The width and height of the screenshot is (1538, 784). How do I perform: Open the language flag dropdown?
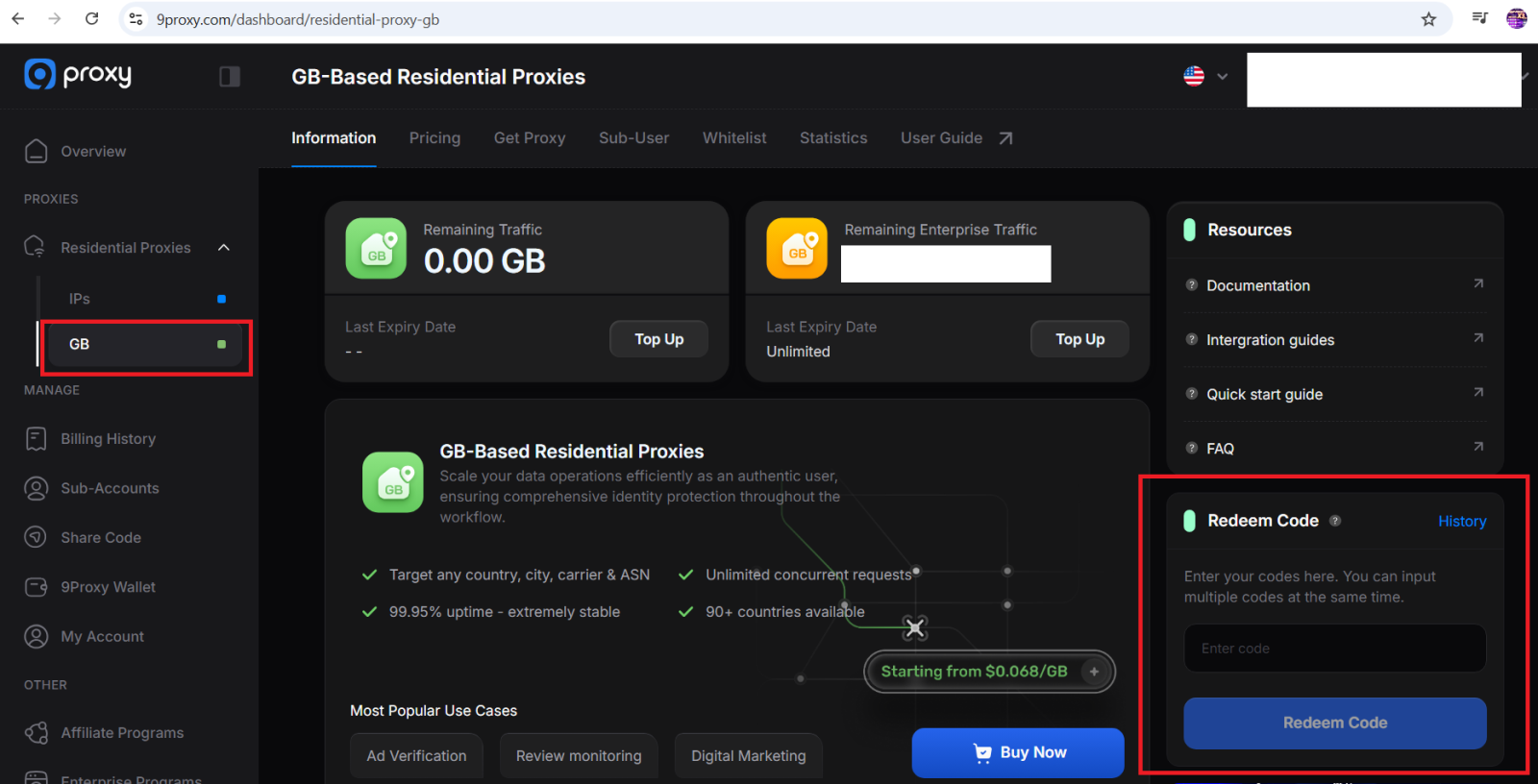[1205, 77]
